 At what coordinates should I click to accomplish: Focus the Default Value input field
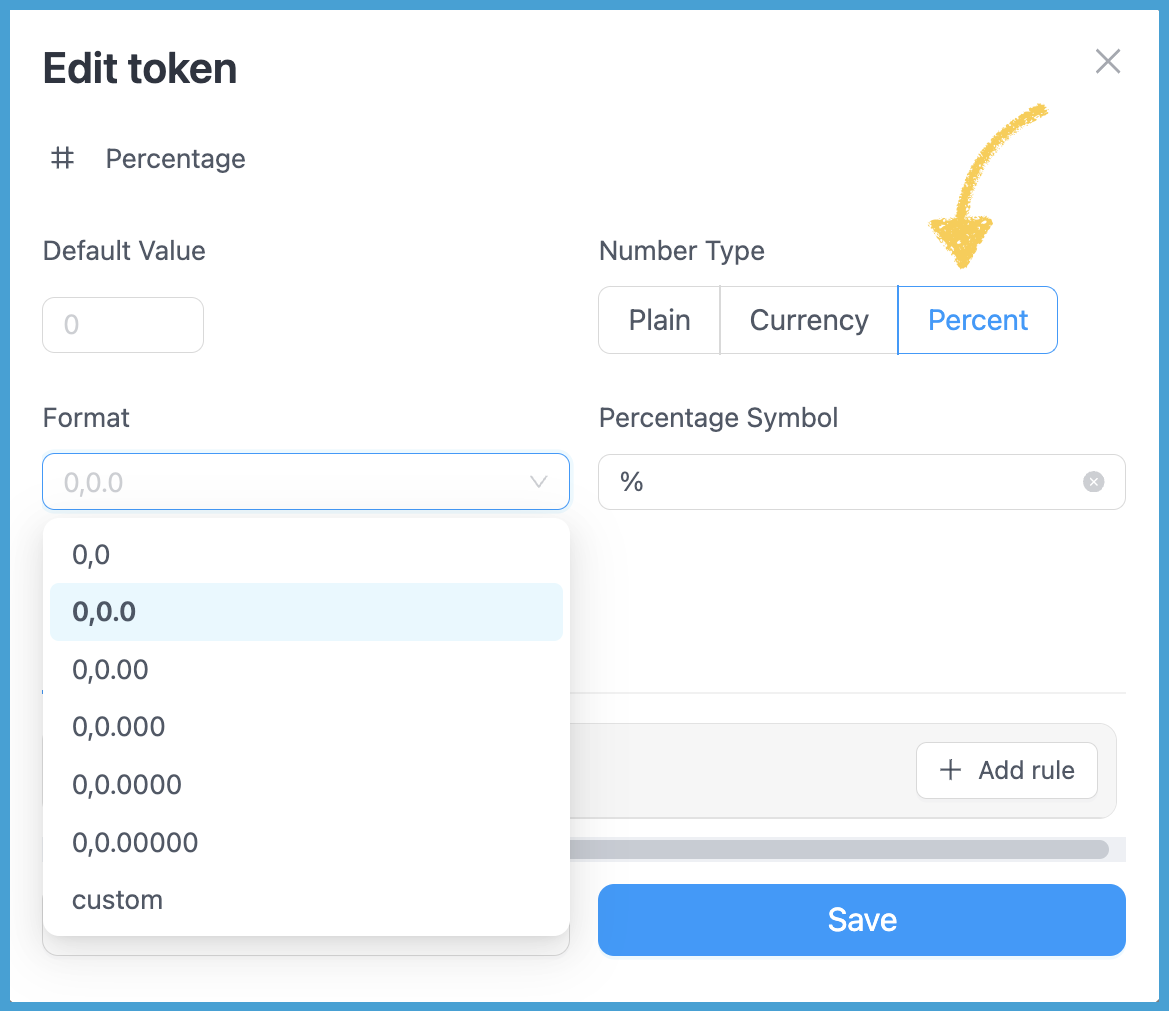(x=123, y=325)
